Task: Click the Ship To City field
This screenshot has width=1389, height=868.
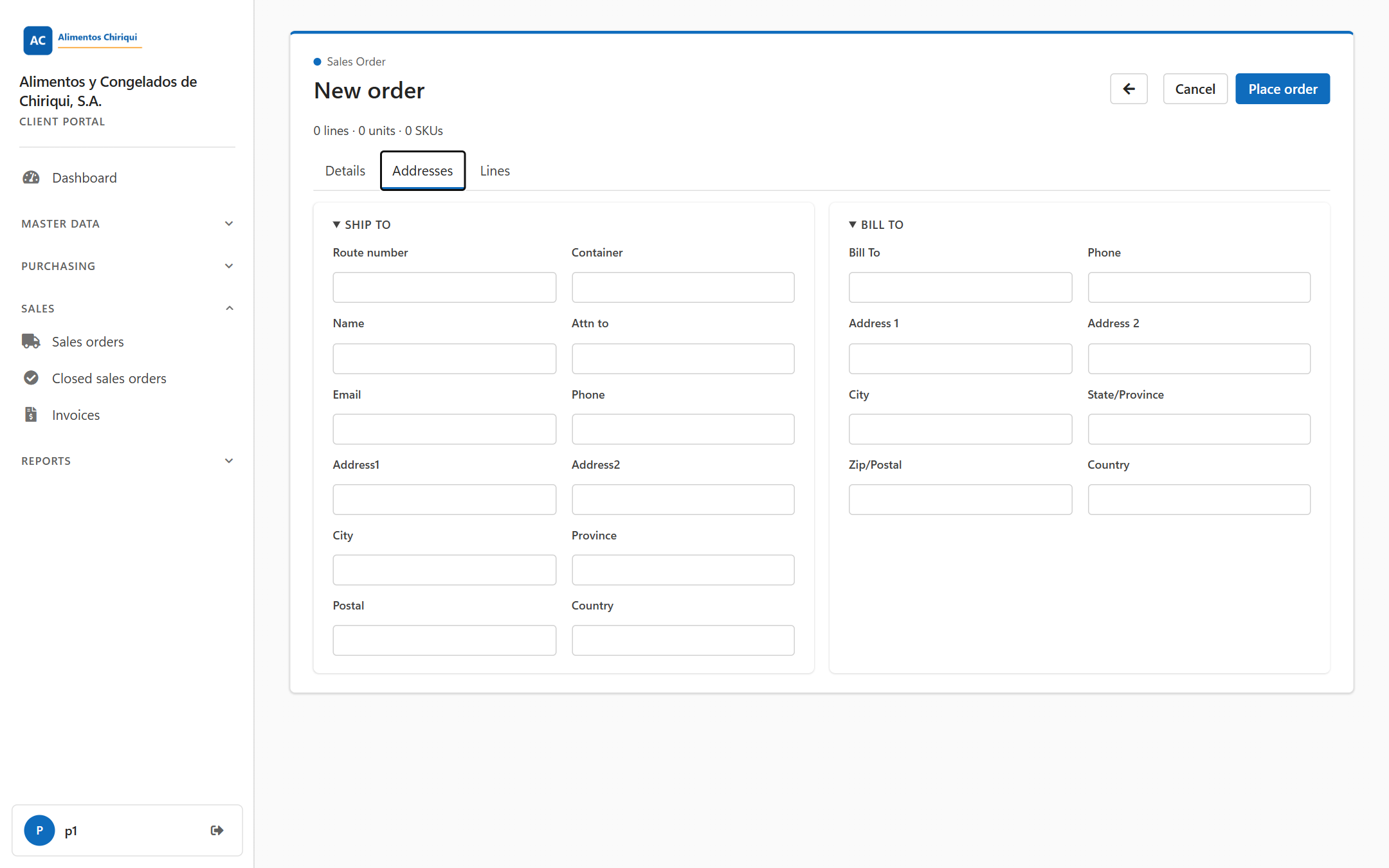Action: (x=444, y=570)
